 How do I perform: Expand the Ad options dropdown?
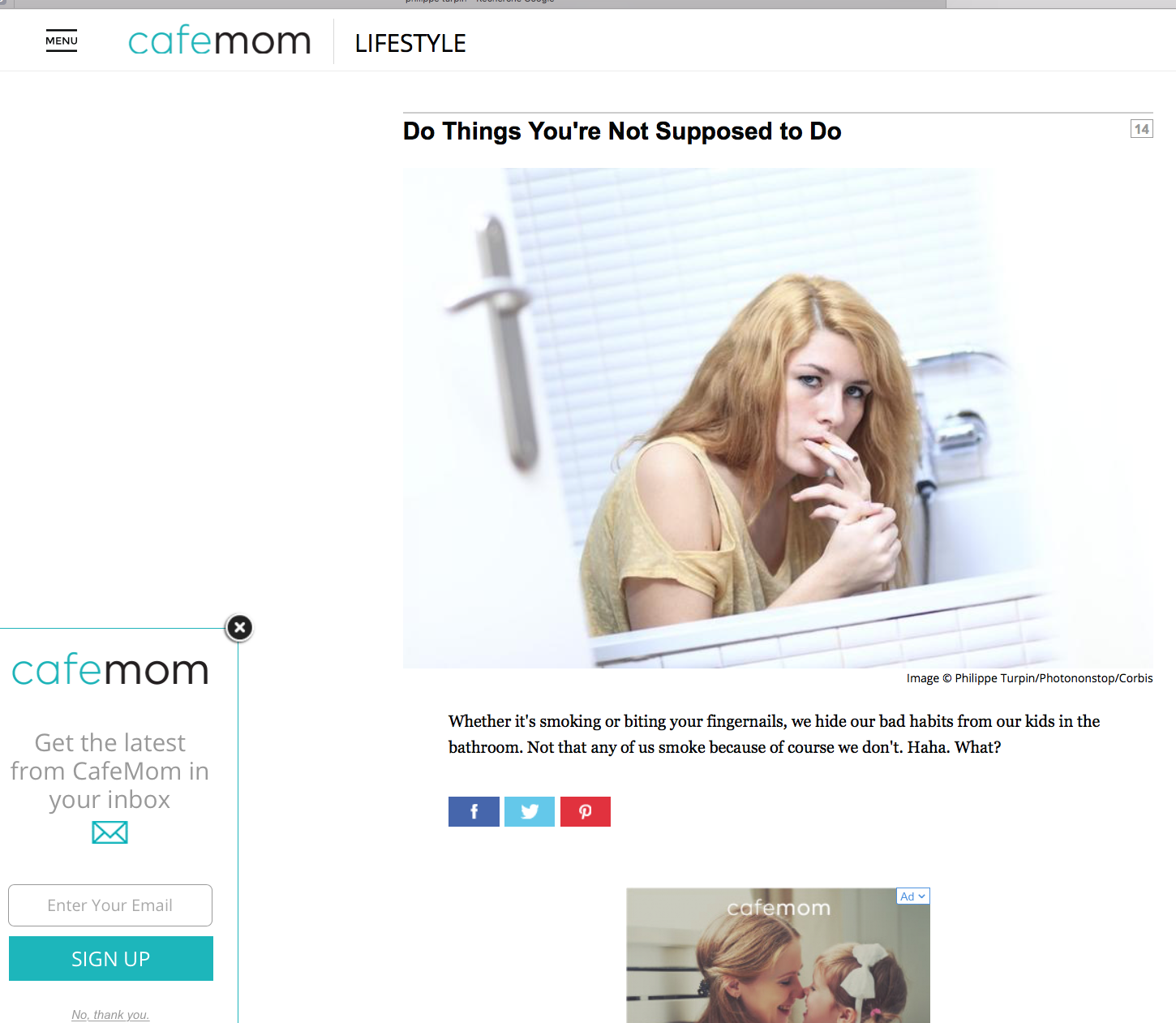click(913, 896)
